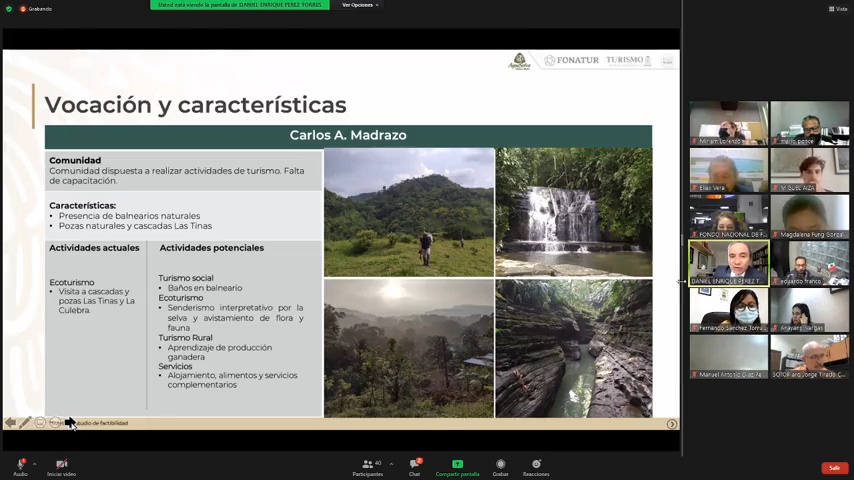Screen dimensions: 854x480
Task: Click the Carlos A. Madrazo header bar
Action: [348, 136]
